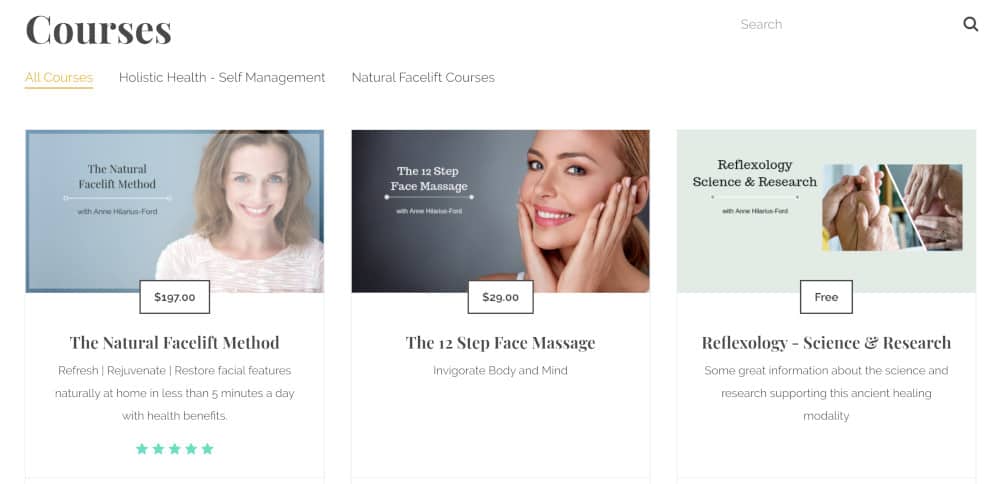Click the $29.00 price badge

[x=501, y=297]
